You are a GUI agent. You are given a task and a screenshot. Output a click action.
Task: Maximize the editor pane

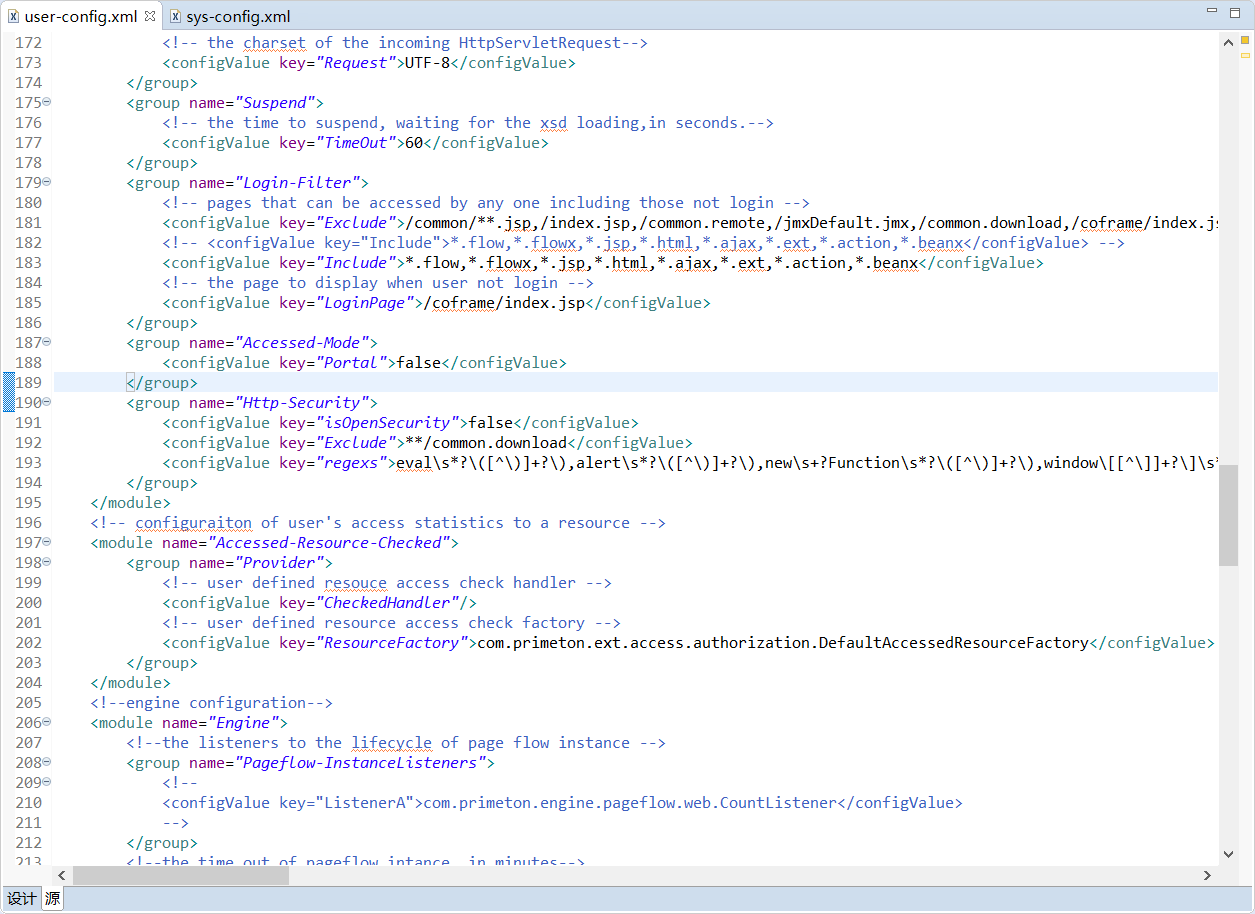point(1238,13)
